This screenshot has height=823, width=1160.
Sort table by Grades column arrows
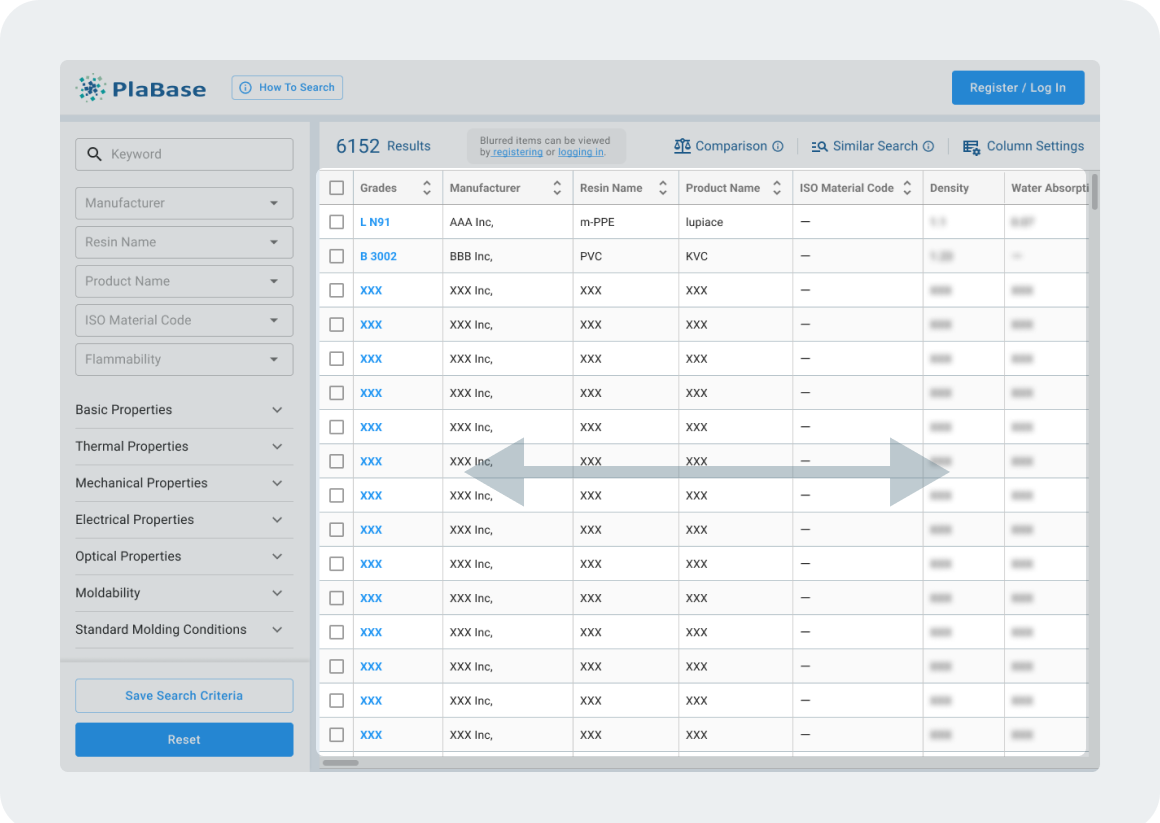click(x=427, y=188)
